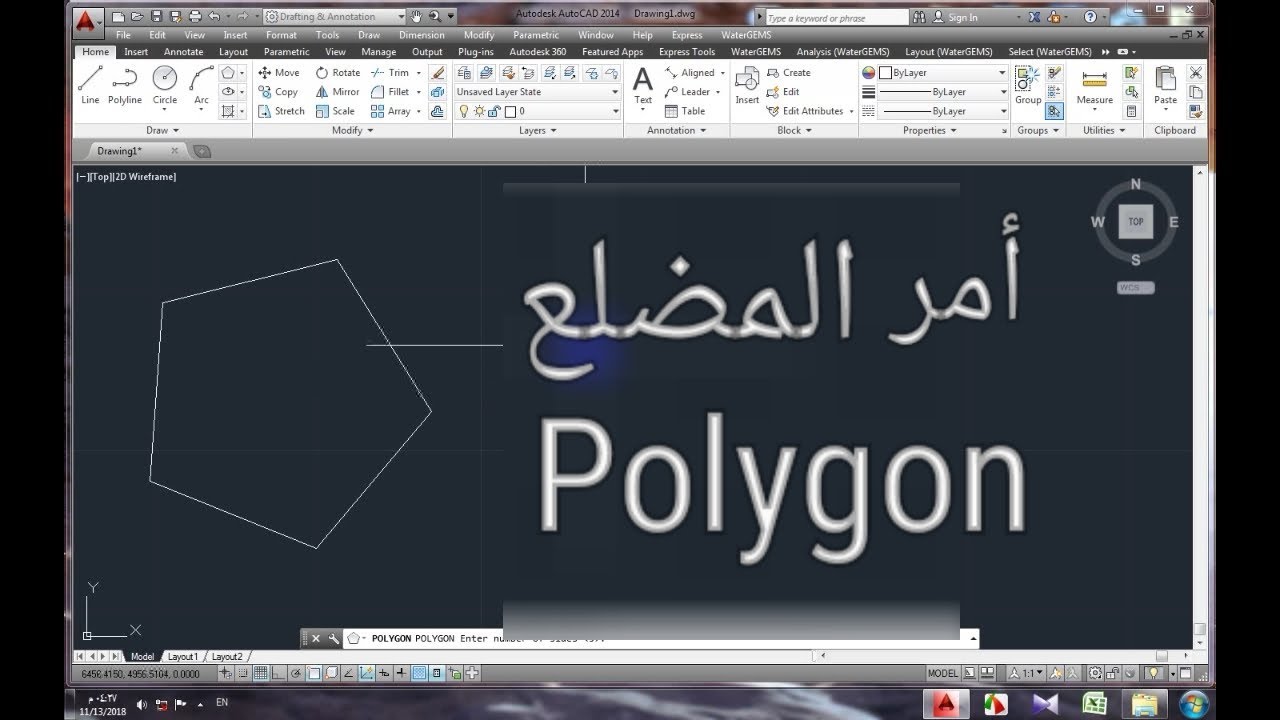The image size is (1280, 720).
Task: Expand the Draw panel
Action: click(x=162, y=130)
